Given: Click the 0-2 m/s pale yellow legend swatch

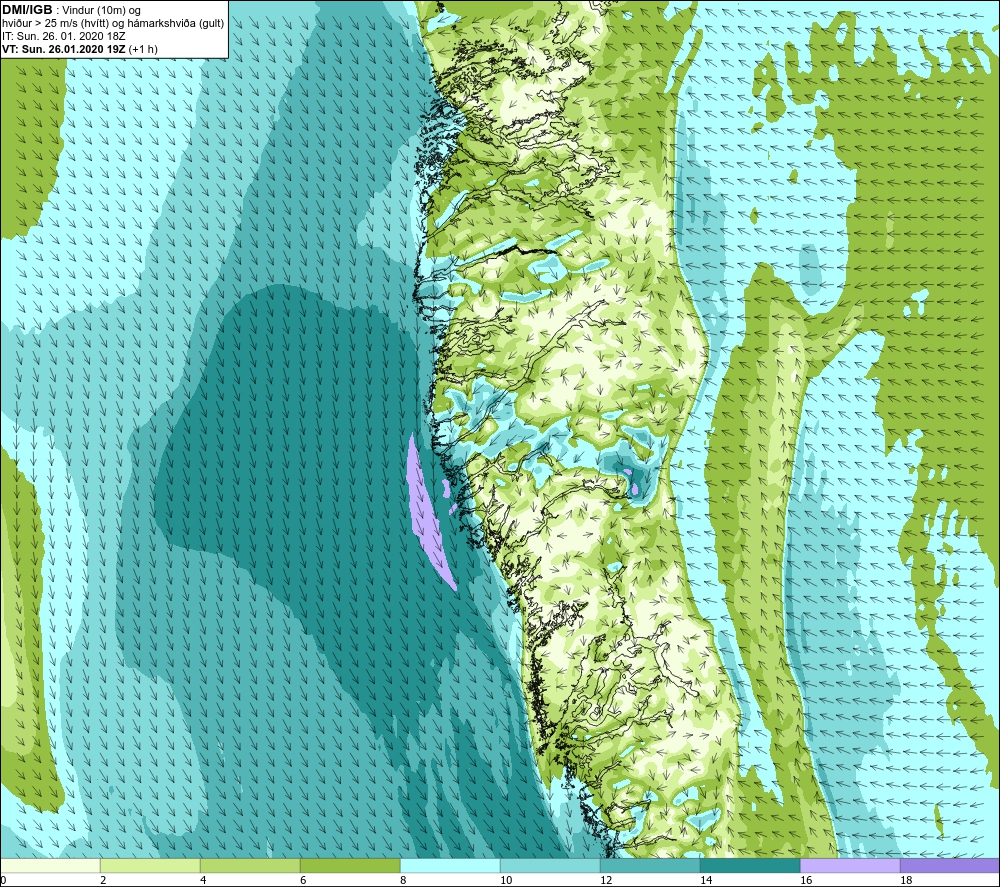Looking at the screenshot, I should (50, 865).
